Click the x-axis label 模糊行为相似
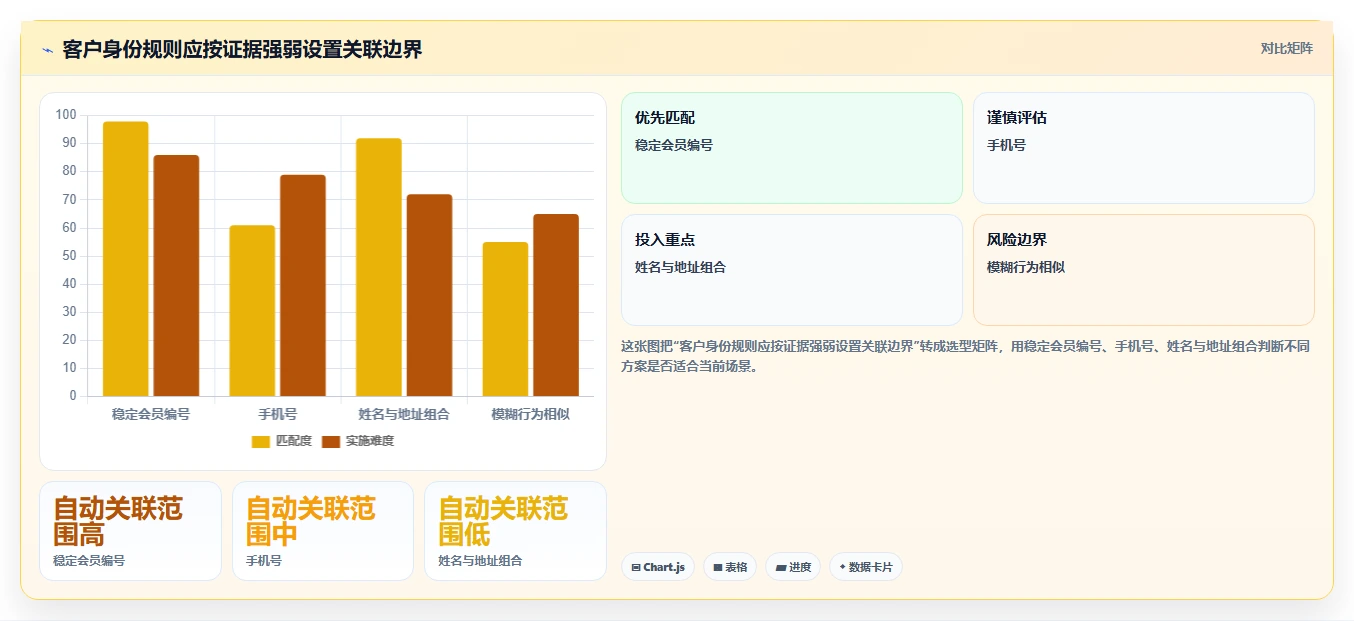This screenshot has height=621, width=1354. pyautogui.click(x=531, y=414)
